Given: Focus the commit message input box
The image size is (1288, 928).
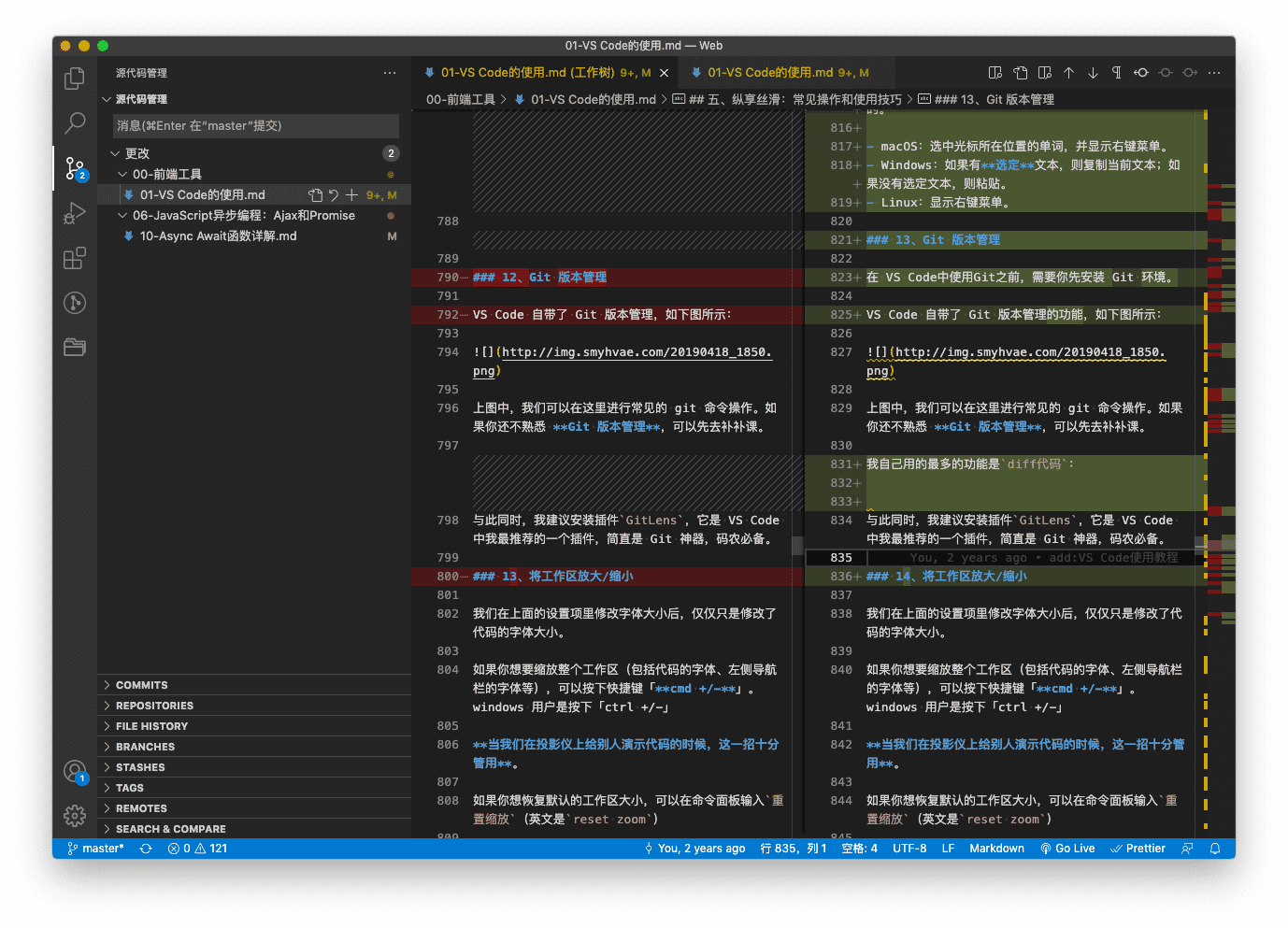Looking at the screenshot, I should (x=256, y=126).
